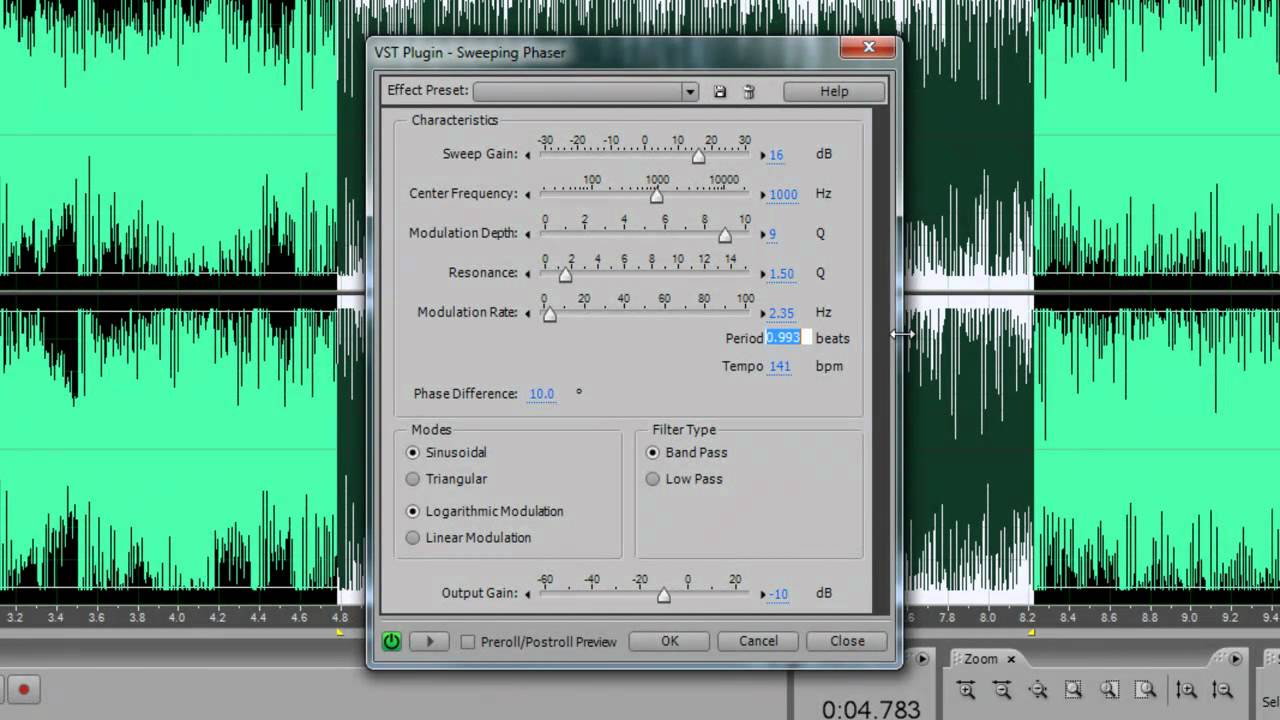Click the Modulation Depth slider handle
This screenshot has width=1280, height=720.
[725, 235]
